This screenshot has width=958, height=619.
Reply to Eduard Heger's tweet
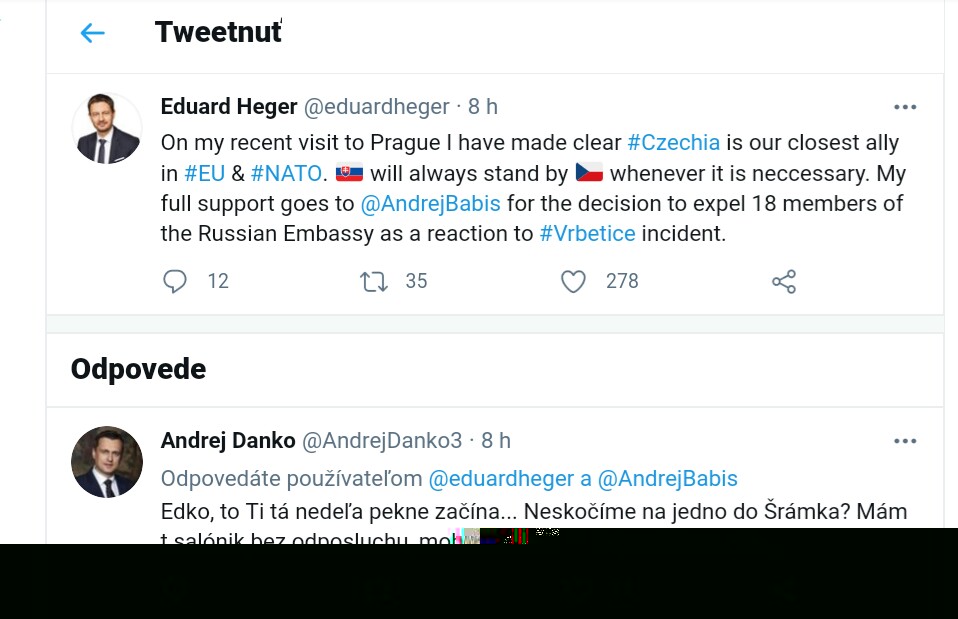(175, 282)
